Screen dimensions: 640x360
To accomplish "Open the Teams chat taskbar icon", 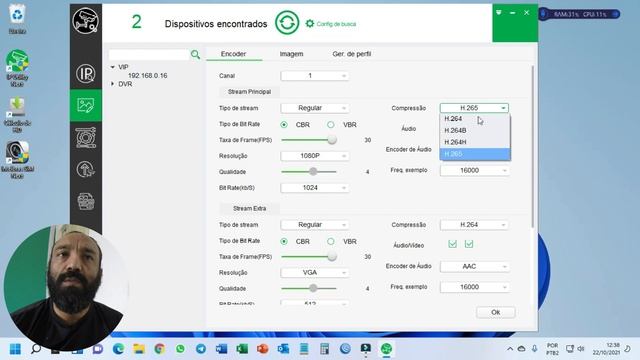I will (98, 349).
